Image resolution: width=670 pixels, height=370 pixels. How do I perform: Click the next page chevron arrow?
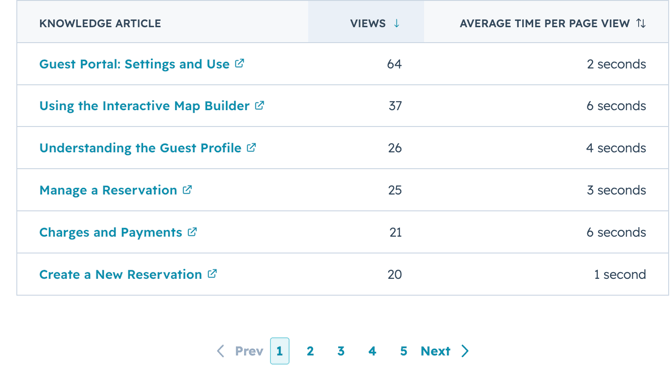tap(465, 351)
